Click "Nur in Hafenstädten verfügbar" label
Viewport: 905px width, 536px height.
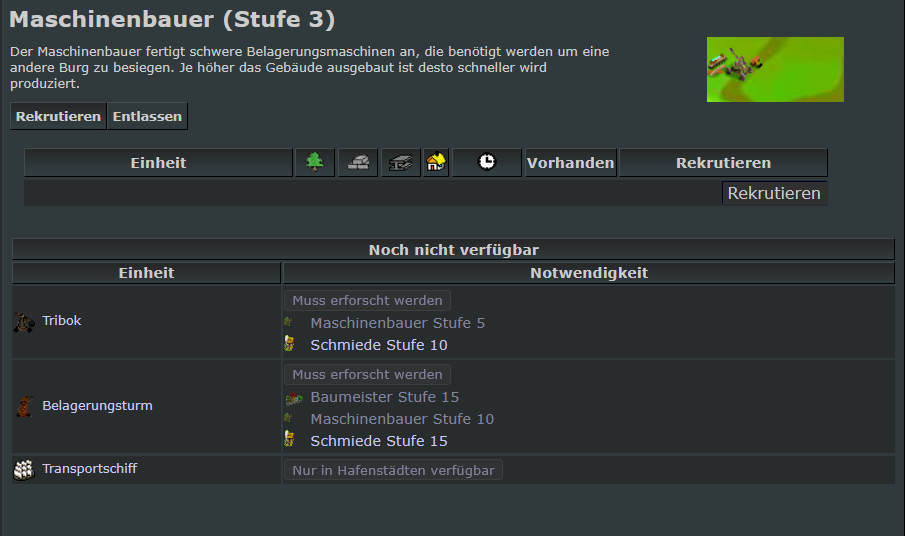393,470
